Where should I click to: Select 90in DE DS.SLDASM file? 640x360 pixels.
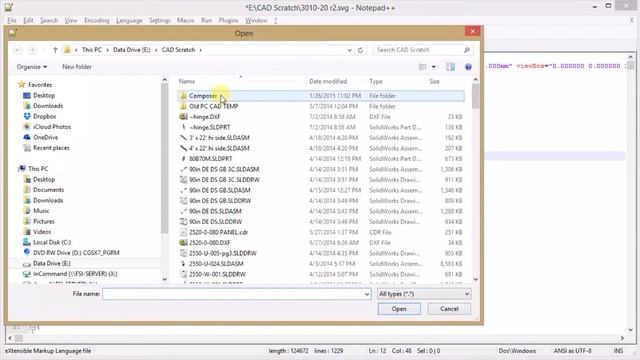point(321,211)
